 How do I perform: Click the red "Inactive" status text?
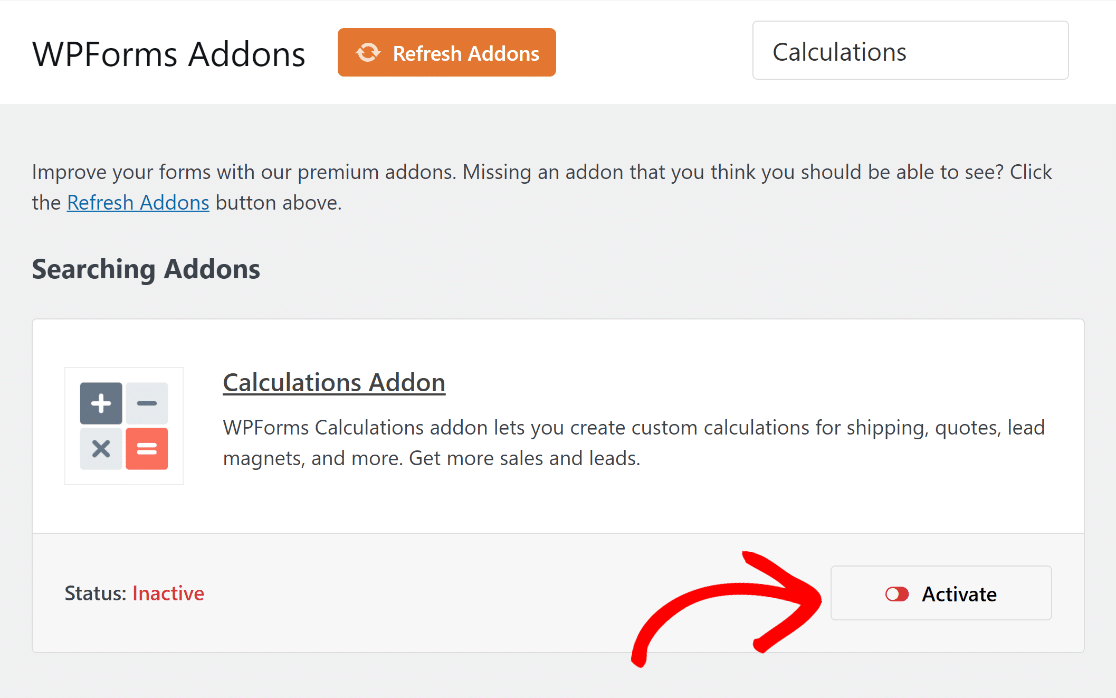pyautogui.click(x=168, y=593)
